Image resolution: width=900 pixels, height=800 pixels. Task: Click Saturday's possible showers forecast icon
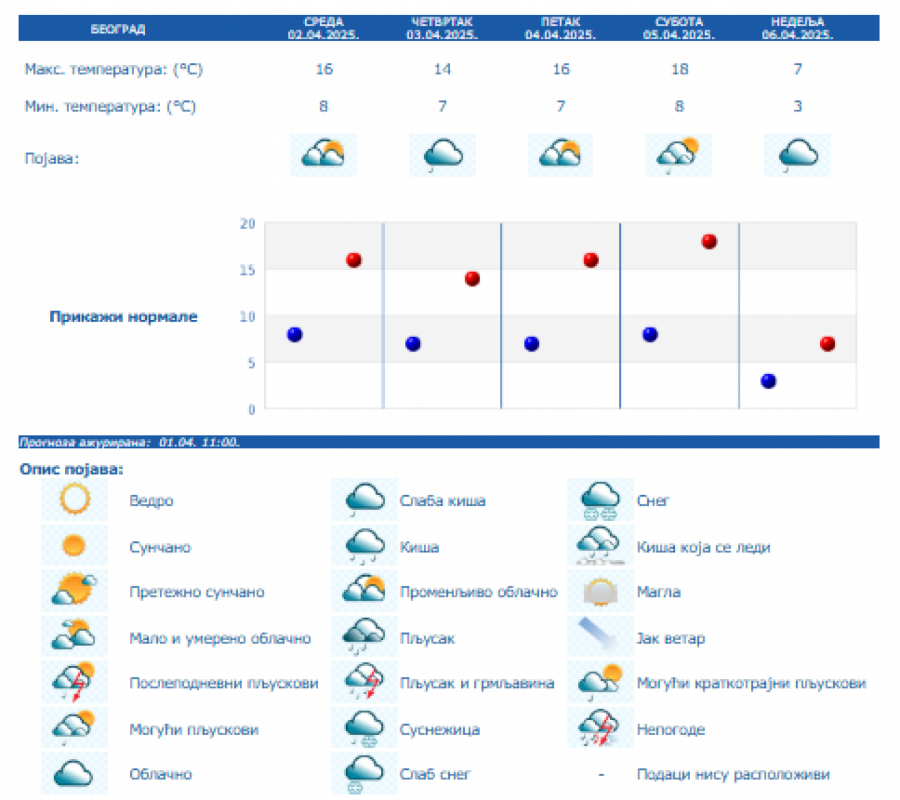pyautogui.click(x=678, y=155)
